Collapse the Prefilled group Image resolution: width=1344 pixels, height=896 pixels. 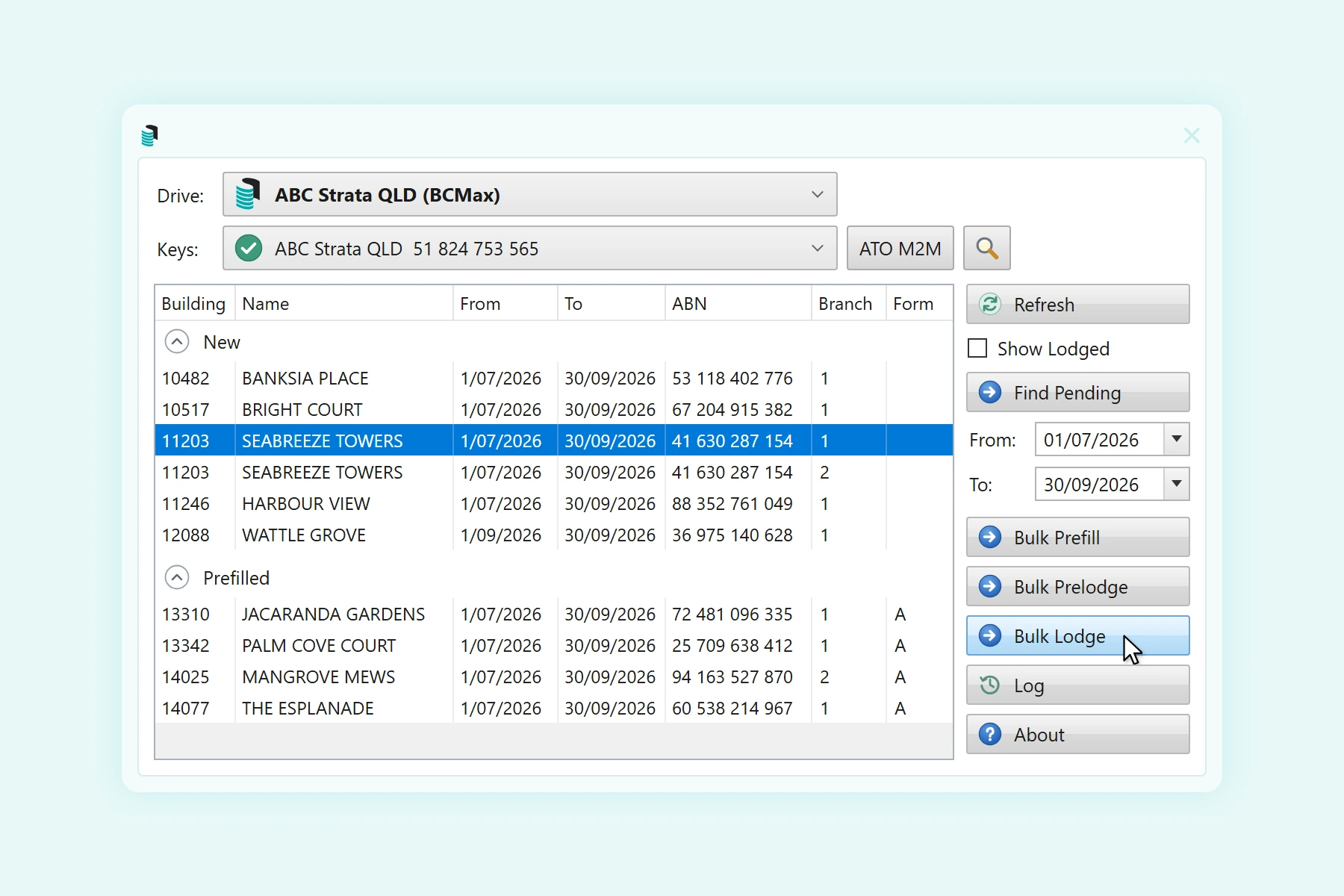[x=177, y=578]
